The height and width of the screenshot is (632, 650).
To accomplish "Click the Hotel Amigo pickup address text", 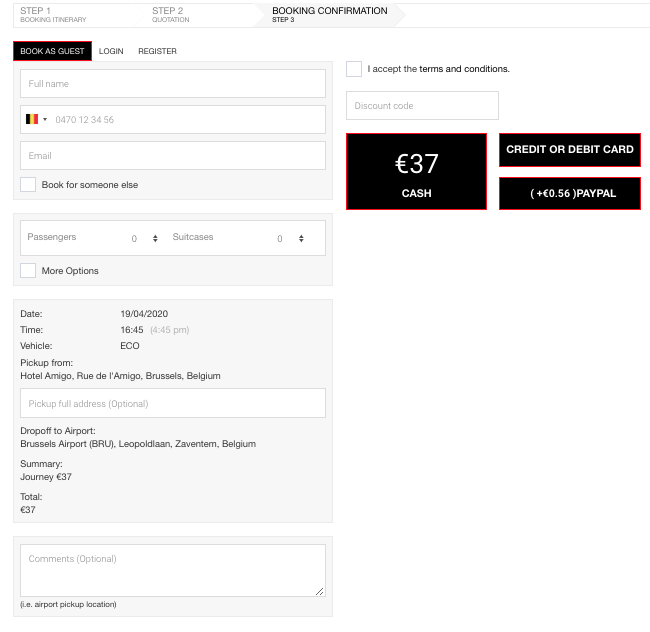I will click(120, 376).
